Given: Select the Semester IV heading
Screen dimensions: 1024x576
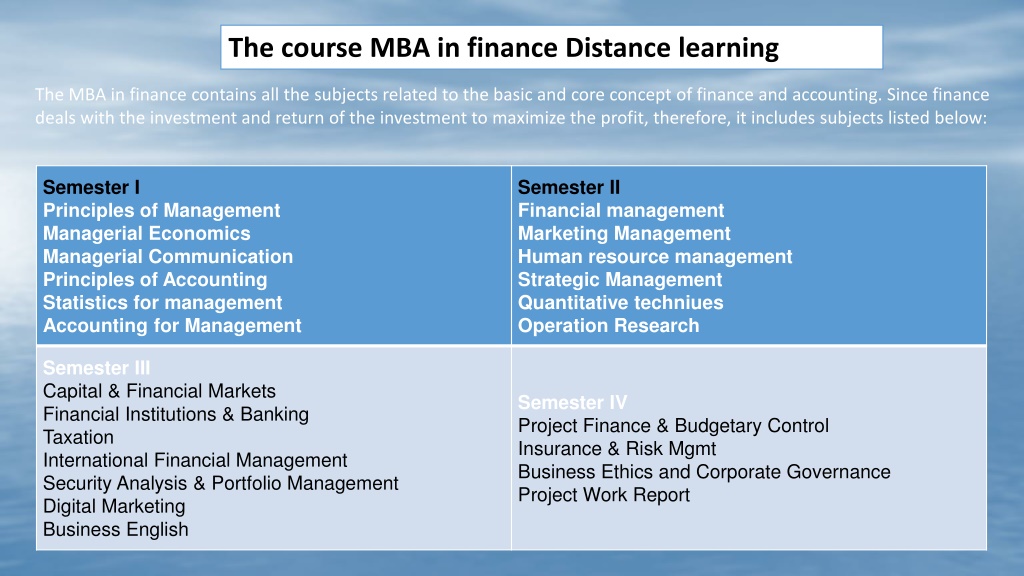Looking at the screenshot, I should point(573,402).
